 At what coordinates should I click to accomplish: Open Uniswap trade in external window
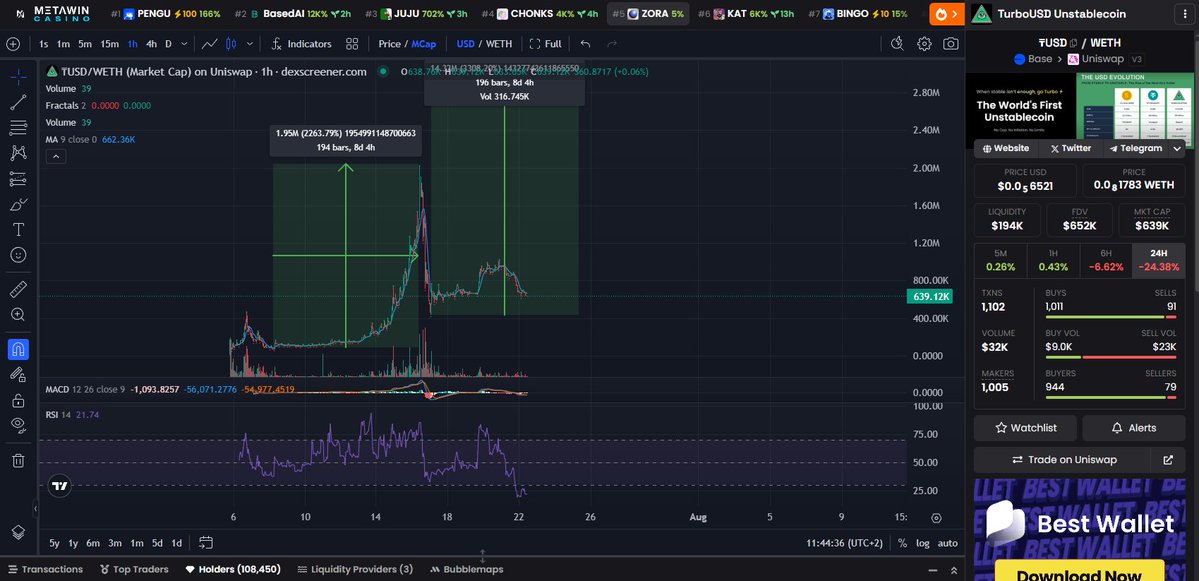click(x=1168, y=460)
